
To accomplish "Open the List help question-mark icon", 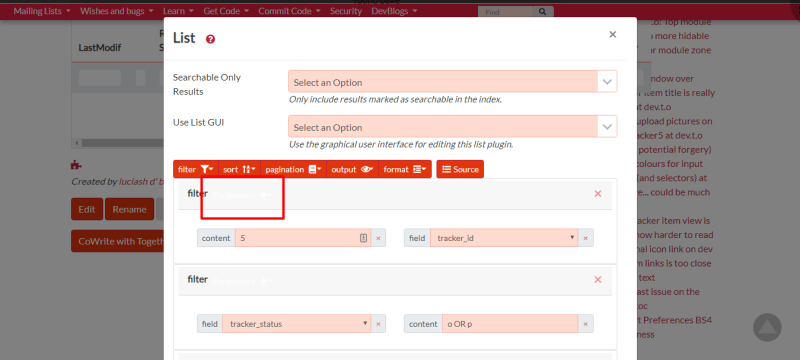I will [x=210, y=39].
